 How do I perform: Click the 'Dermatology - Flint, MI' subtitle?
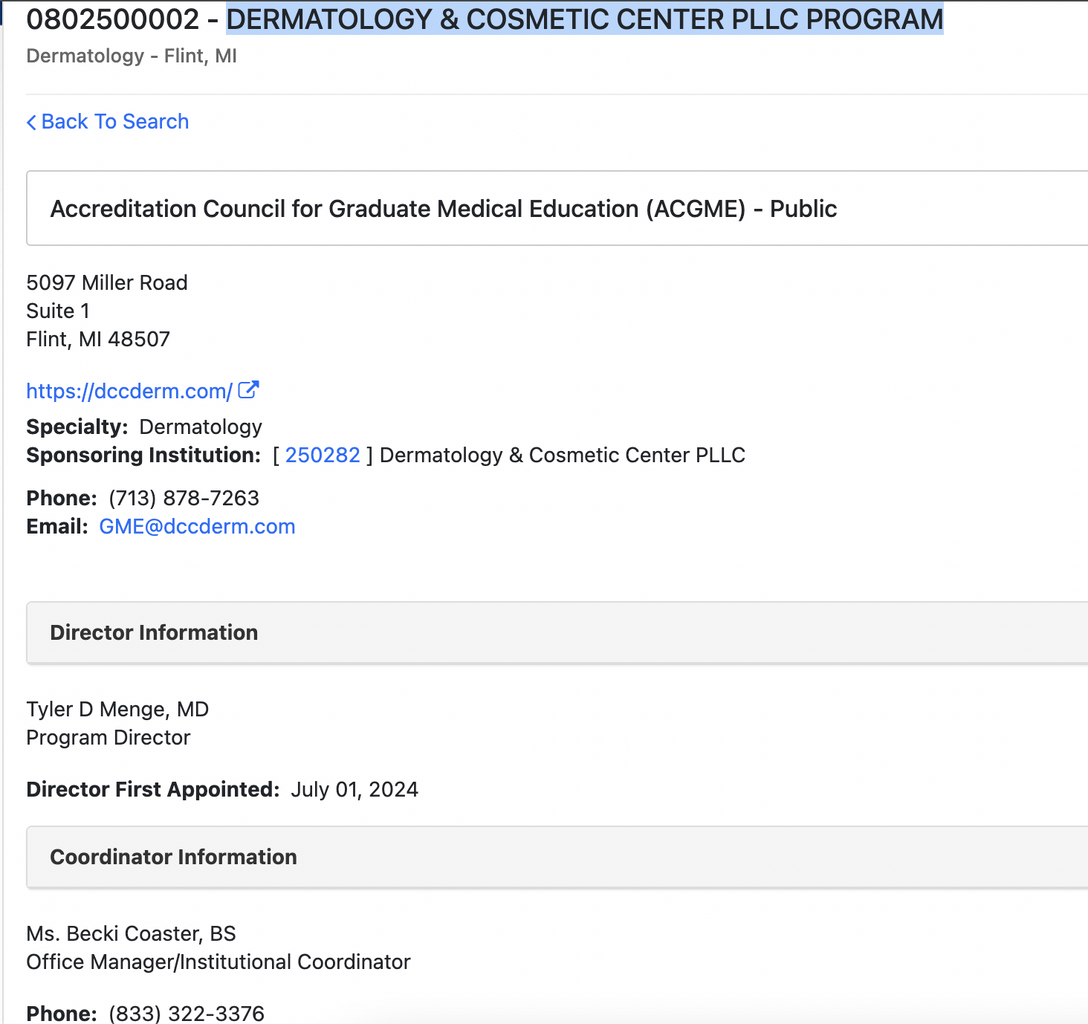[131, 56]
